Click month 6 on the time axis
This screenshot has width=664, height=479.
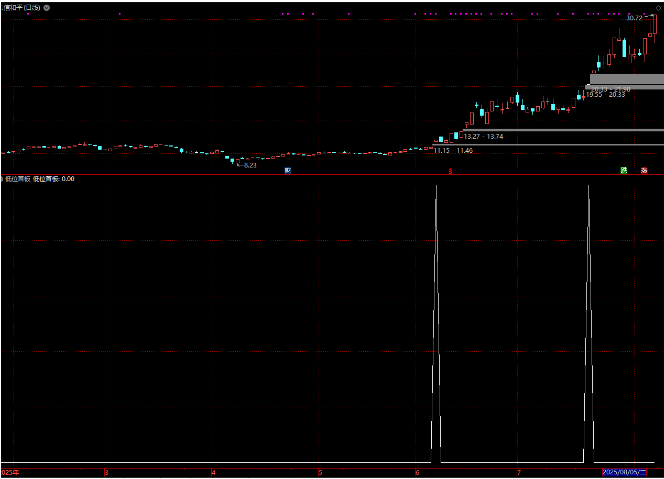tap(416, 471)
